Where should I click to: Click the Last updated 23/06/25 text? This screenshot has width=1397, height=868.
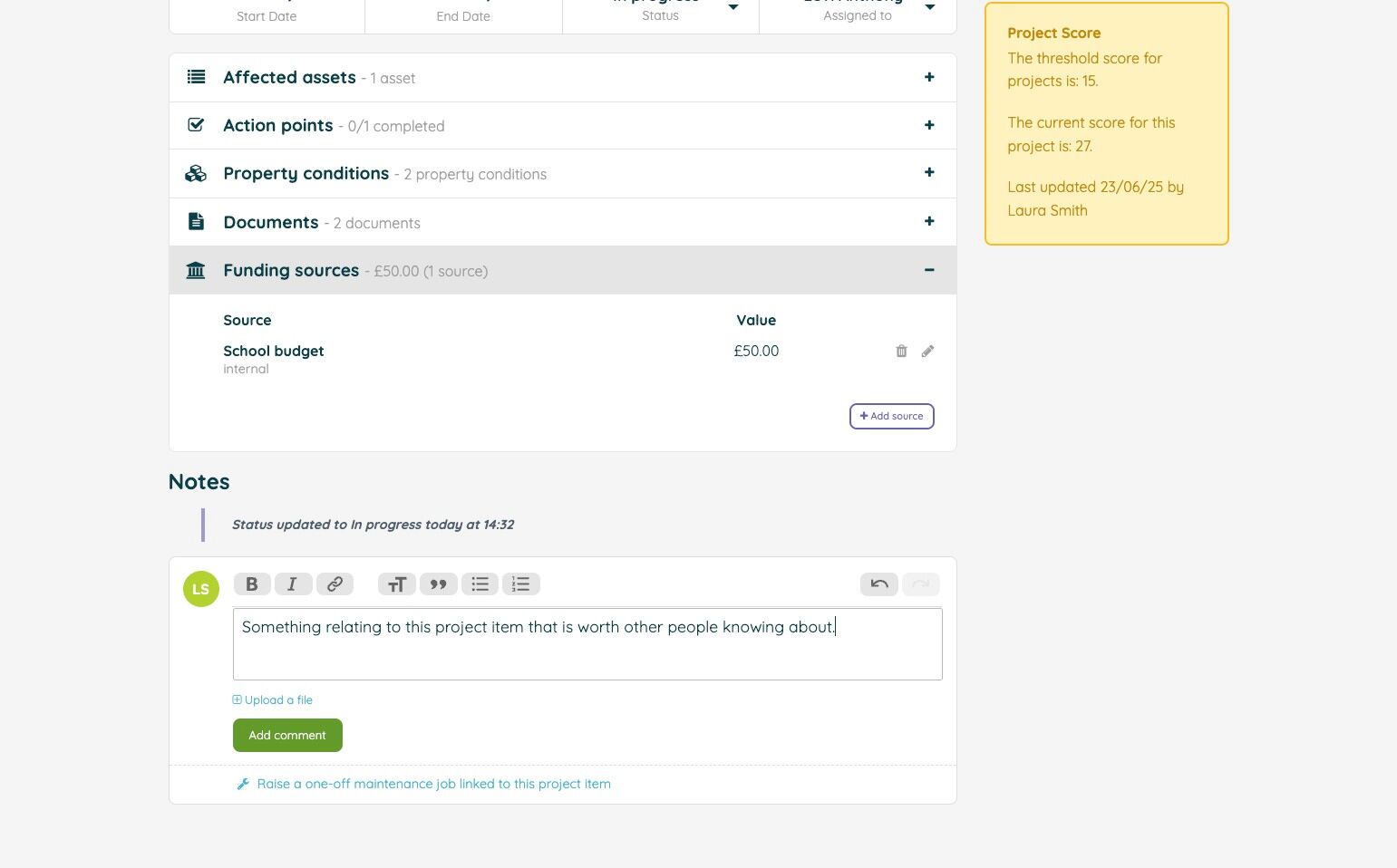(x=1096, y=198)
